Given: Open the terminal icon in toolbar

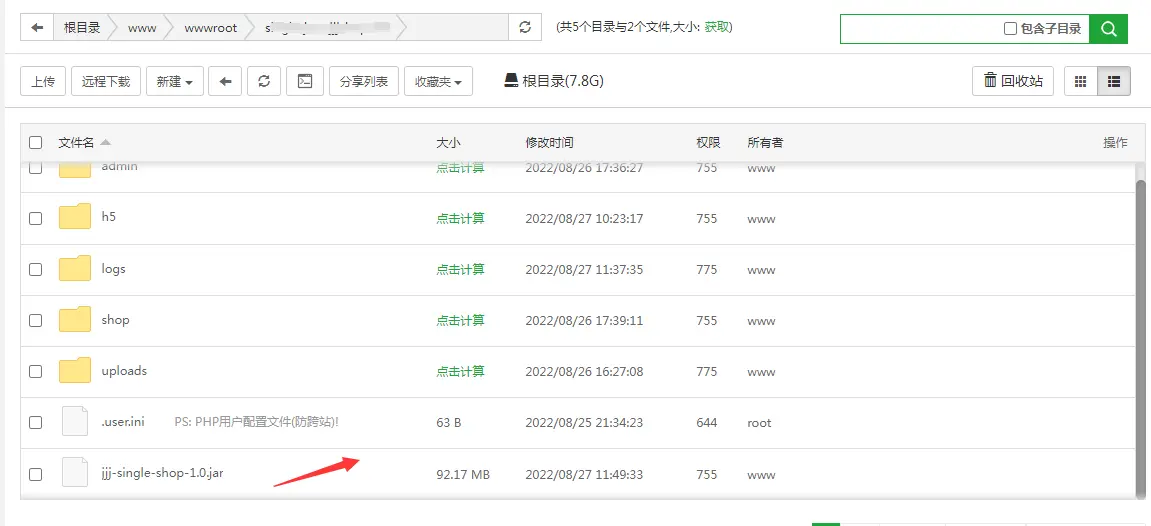Looking at the screenshot, I should tap(305, 81).
